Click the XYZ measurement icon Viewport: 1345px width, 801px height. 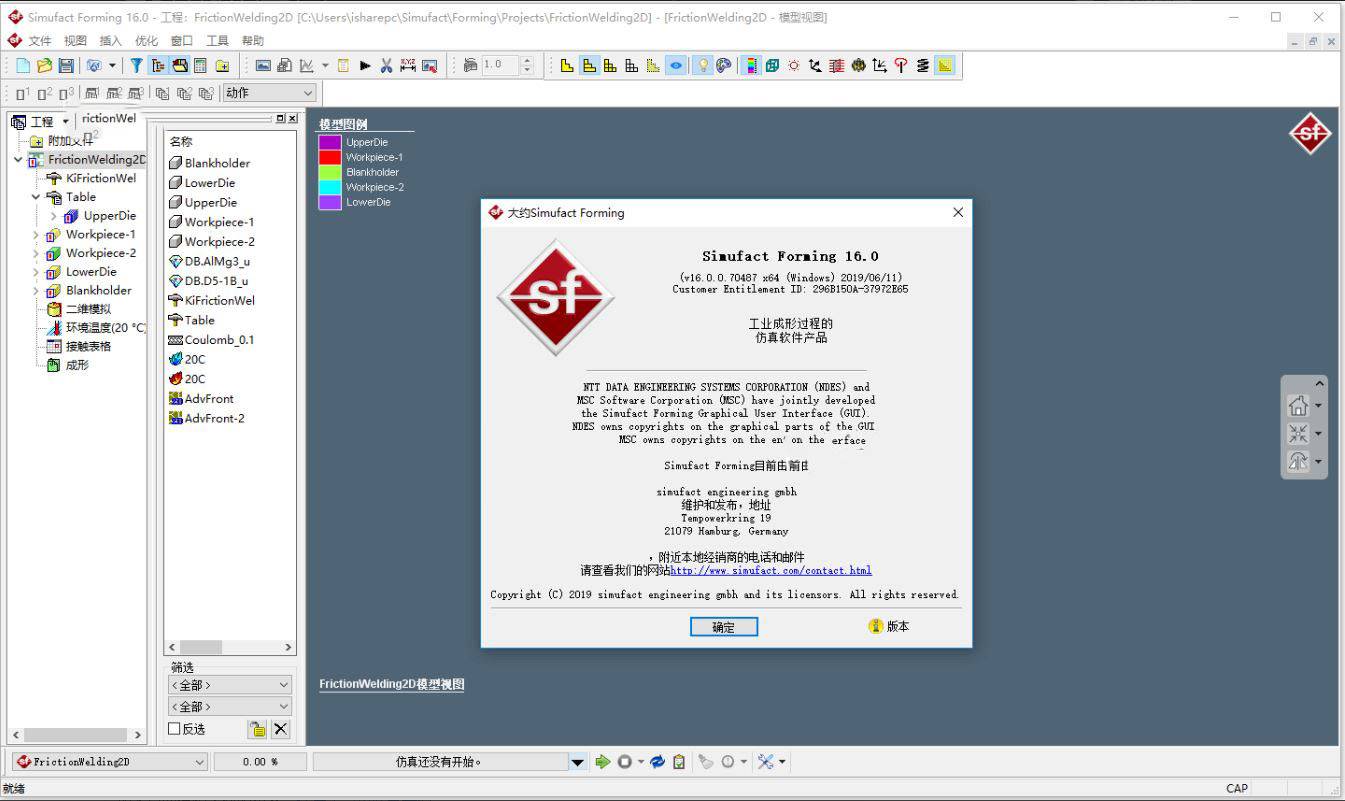(408, 65)
